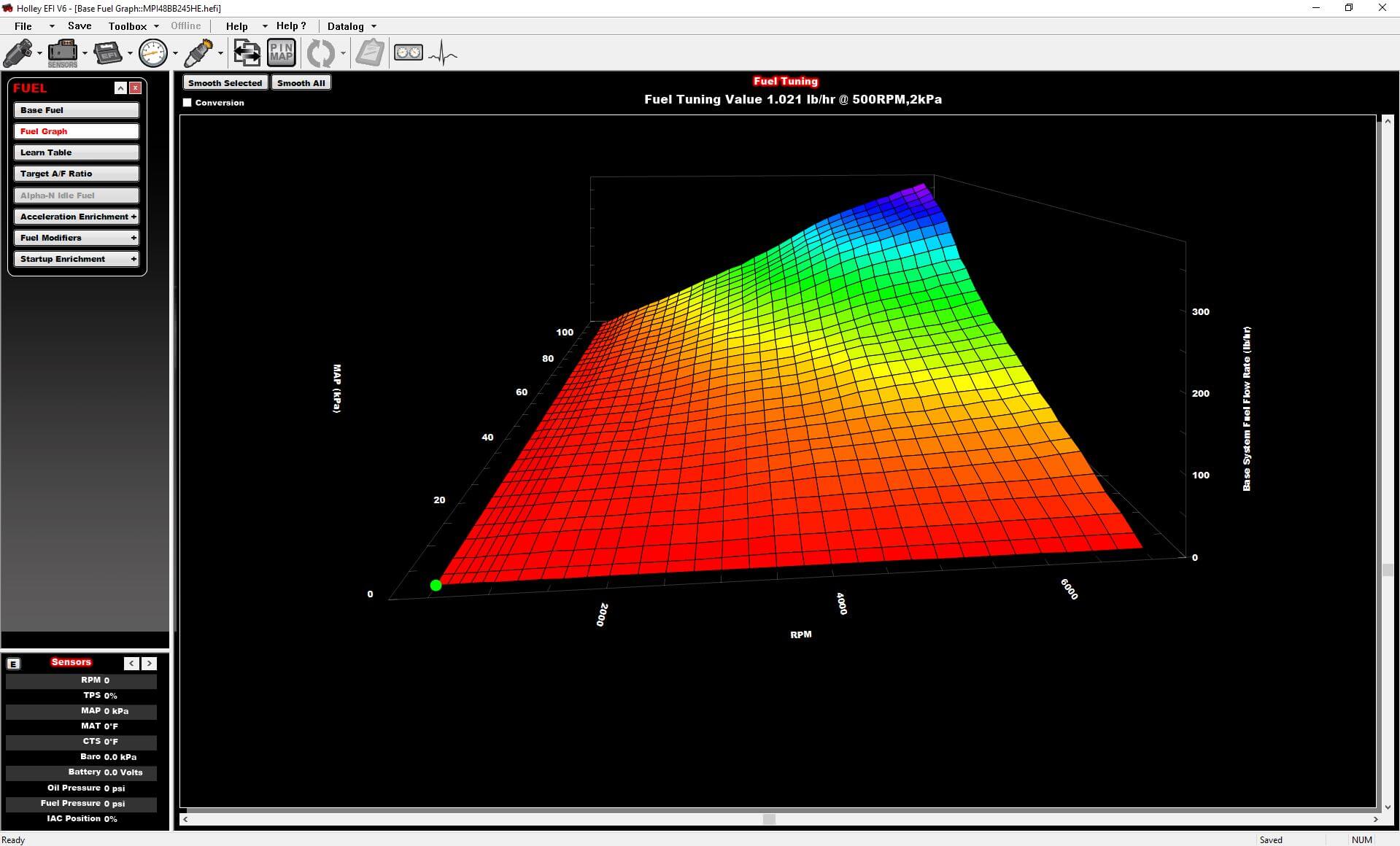Viewport: 1400px width, 846px height.
Task: Collapse the FUEL panel with the arrow toggle
Action: coord(120,88)
